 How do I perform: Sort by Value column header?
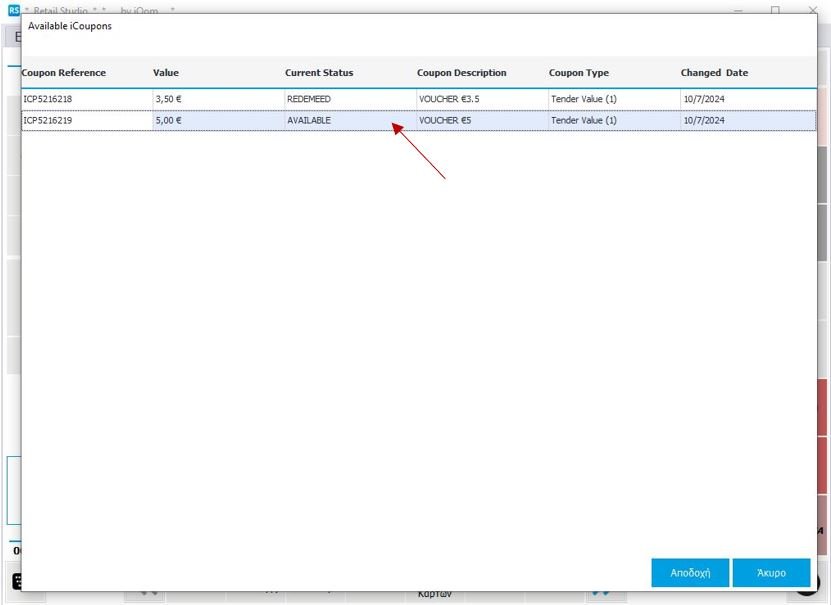pos(166,73)
